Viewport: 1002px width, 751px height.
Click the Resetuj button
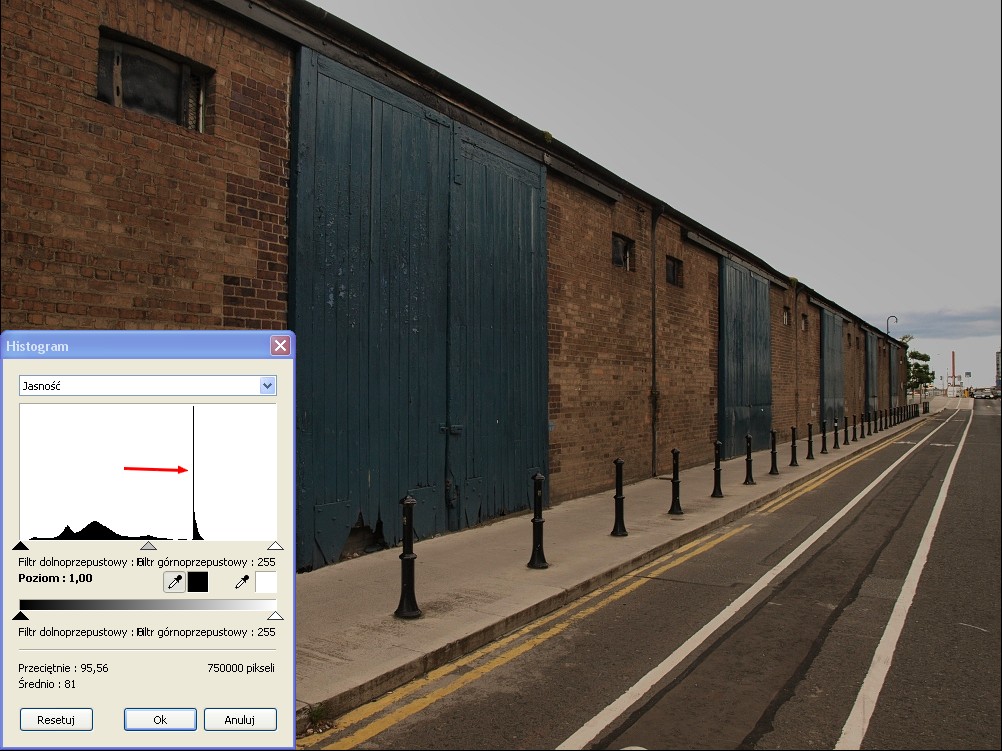pos(56,719)
